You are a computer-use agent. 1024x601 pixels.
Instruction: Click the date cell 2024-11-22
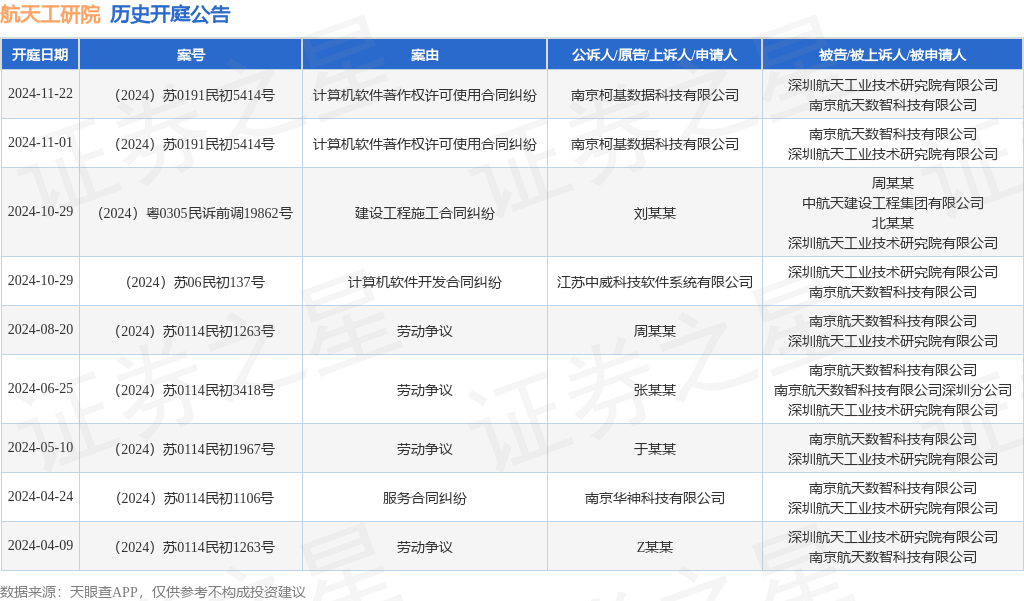click(40, 93)
